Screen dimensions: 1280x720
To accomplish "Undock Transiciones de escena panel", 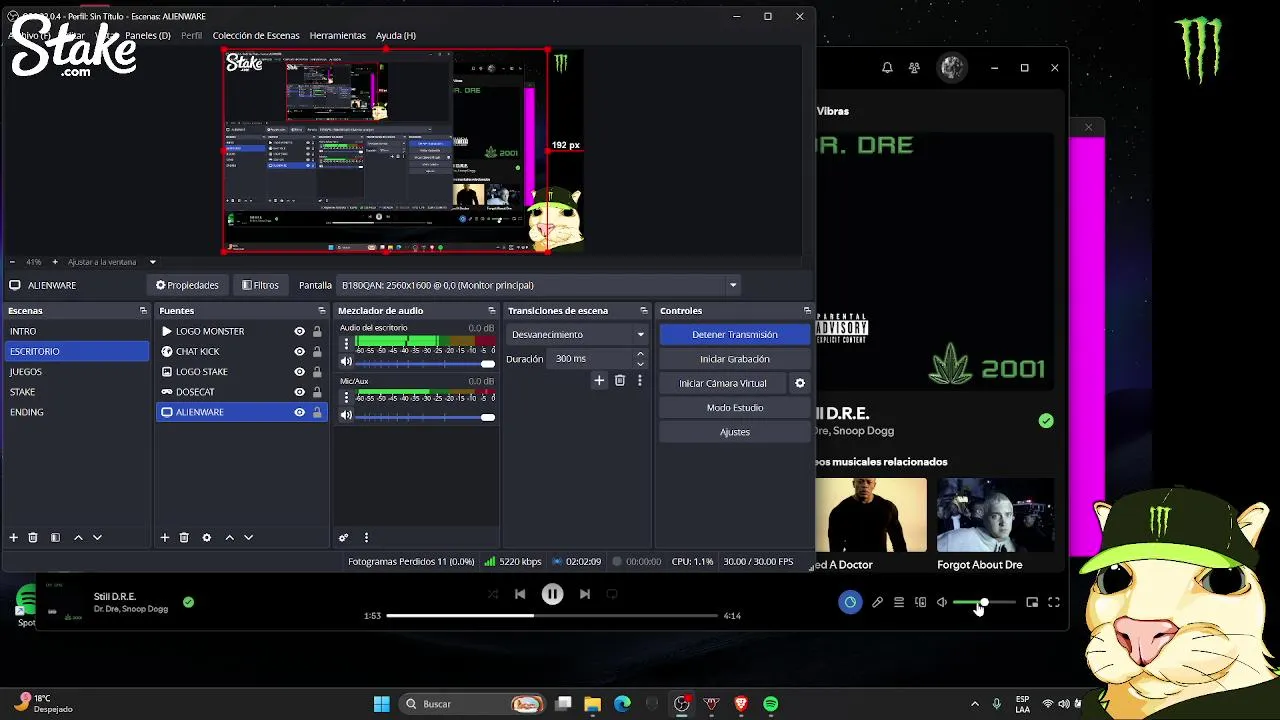I will (643, 311).
